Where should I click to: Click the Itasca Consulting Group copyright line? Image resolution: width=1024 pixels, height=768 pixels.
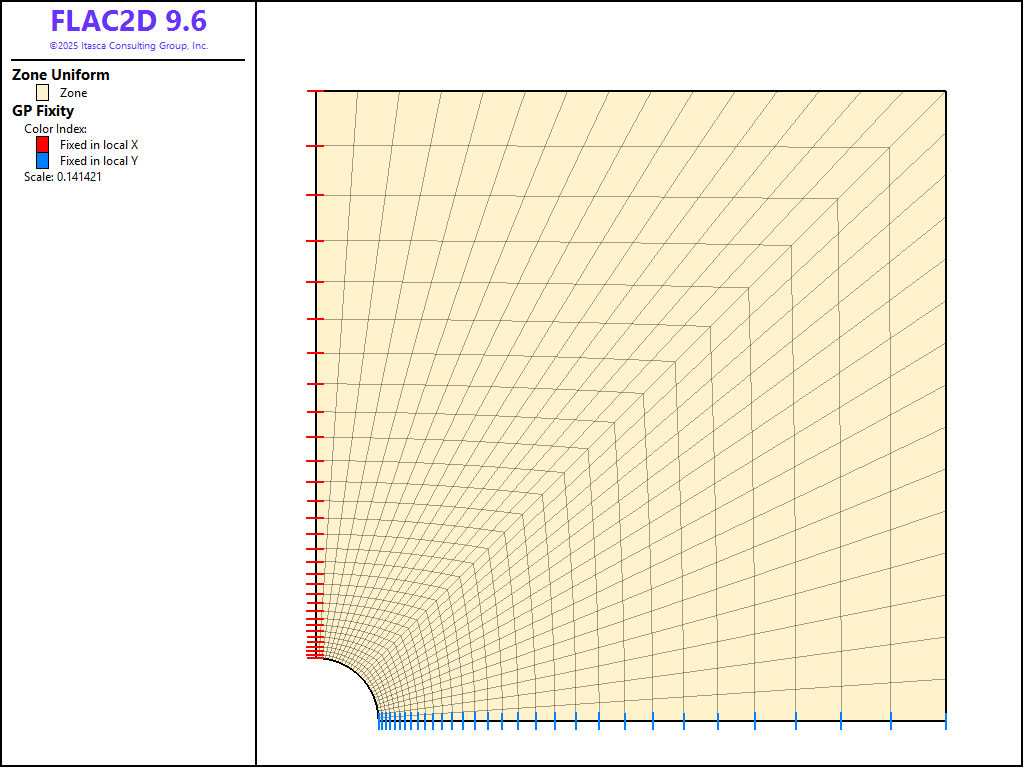point(128,46)
